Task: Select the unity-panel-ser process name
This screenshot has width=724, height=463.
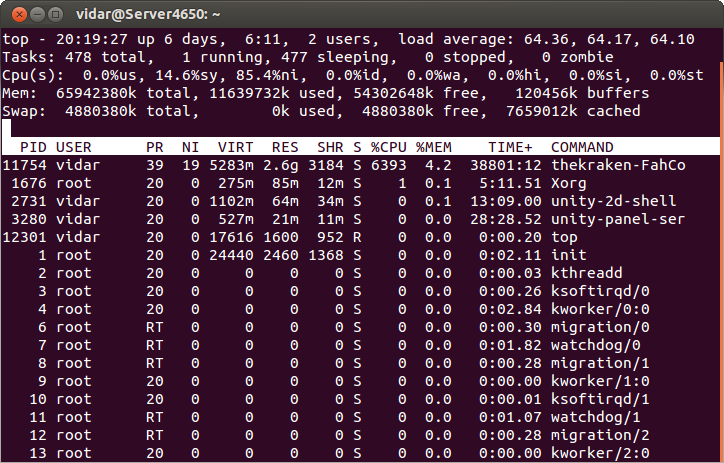Action: coord(618,219)
